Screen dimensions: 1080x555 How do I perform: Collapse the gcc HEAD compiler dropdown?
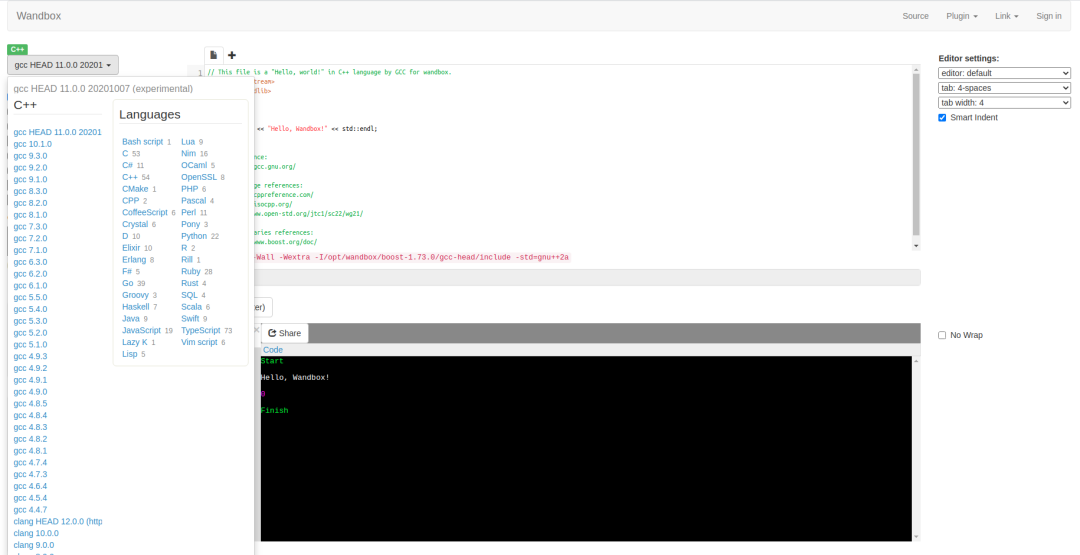click(x=63, y=65)
